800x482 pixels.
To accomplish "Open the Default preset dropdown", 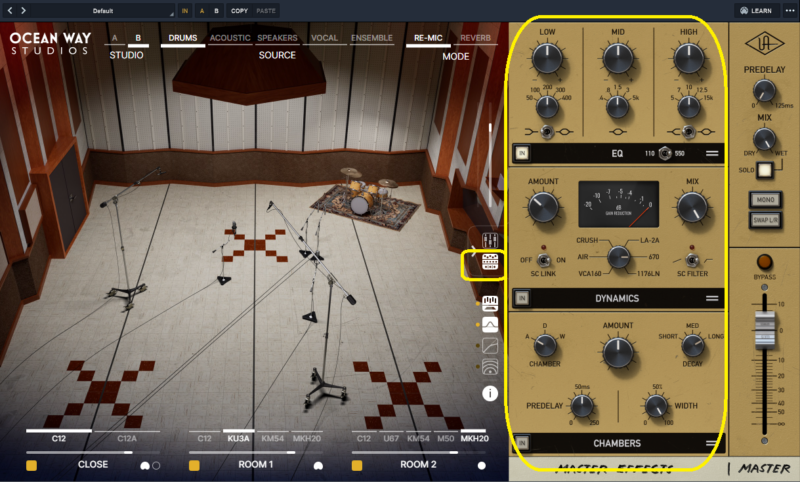I will point(103,10).
